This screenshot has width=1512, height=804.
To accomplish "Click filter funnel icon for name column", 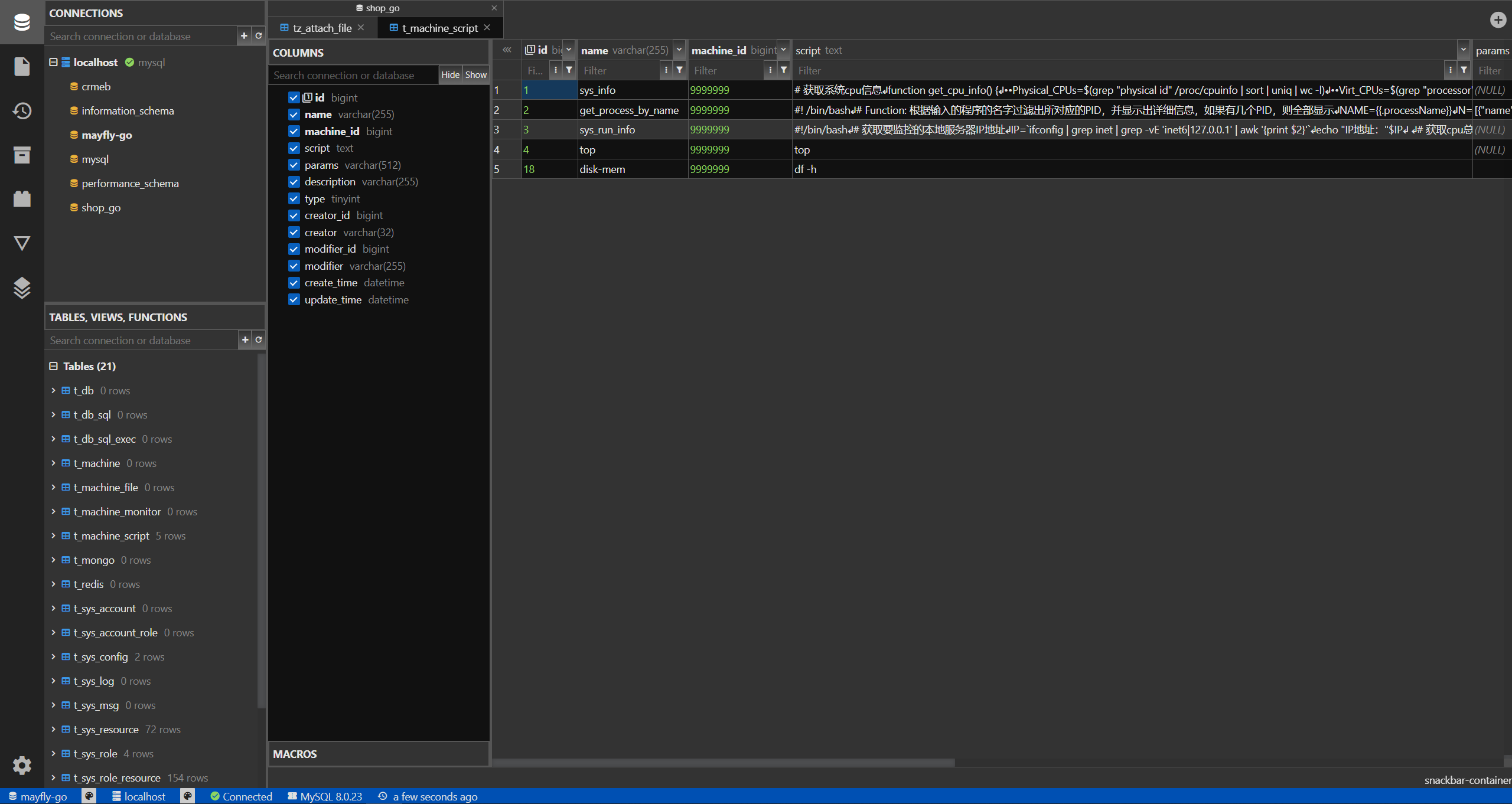I will point(680,70).
